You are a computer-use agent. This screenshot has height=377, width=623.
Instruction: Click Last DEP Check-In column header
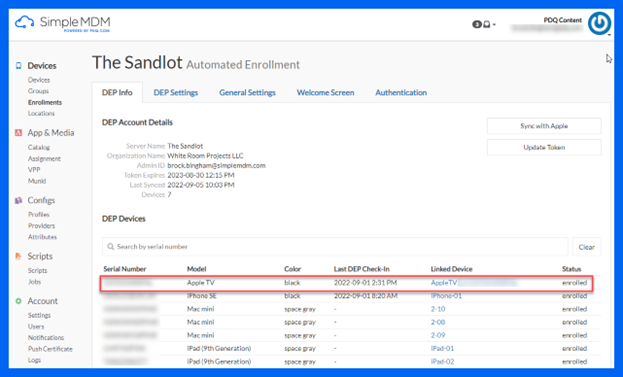coord(362,269)
